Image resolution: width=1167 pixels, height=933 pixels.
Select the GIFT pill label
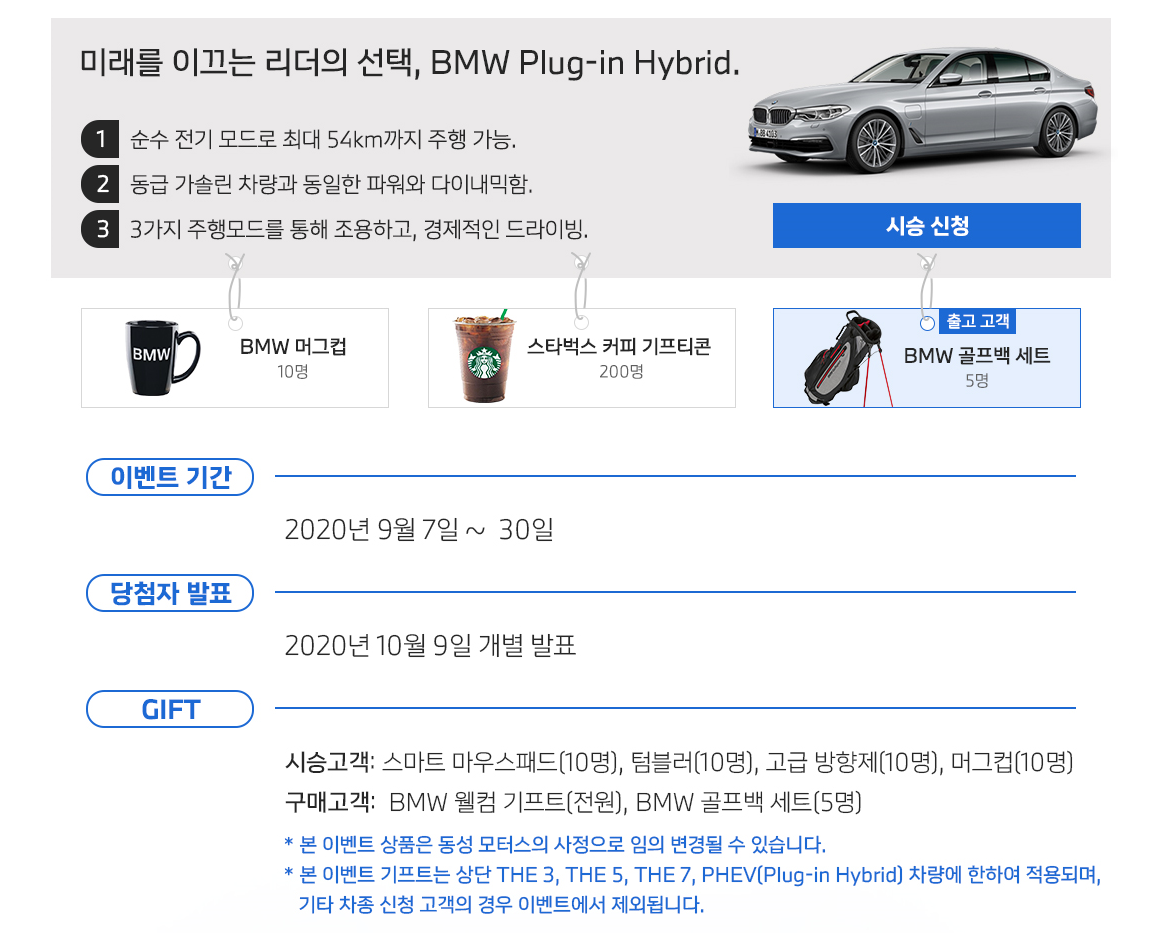tap(170, 709)
